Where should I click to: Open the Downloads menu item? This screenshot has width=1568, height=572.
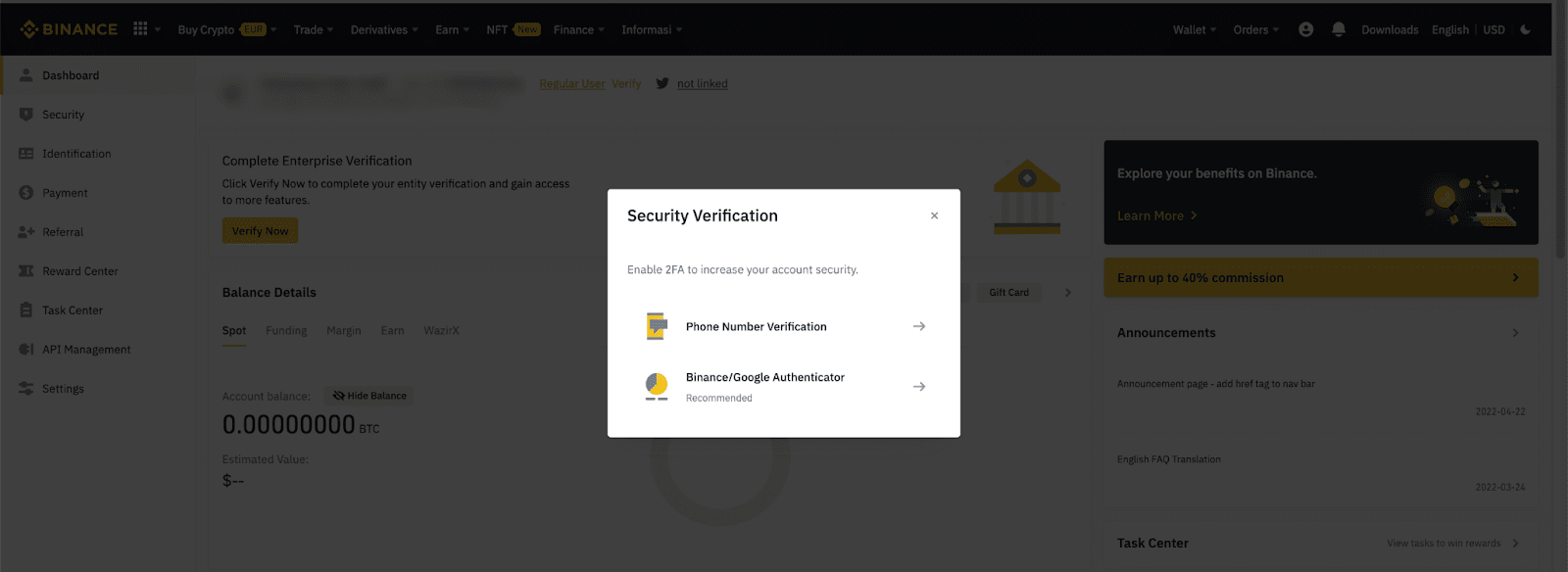[1390, 29]
